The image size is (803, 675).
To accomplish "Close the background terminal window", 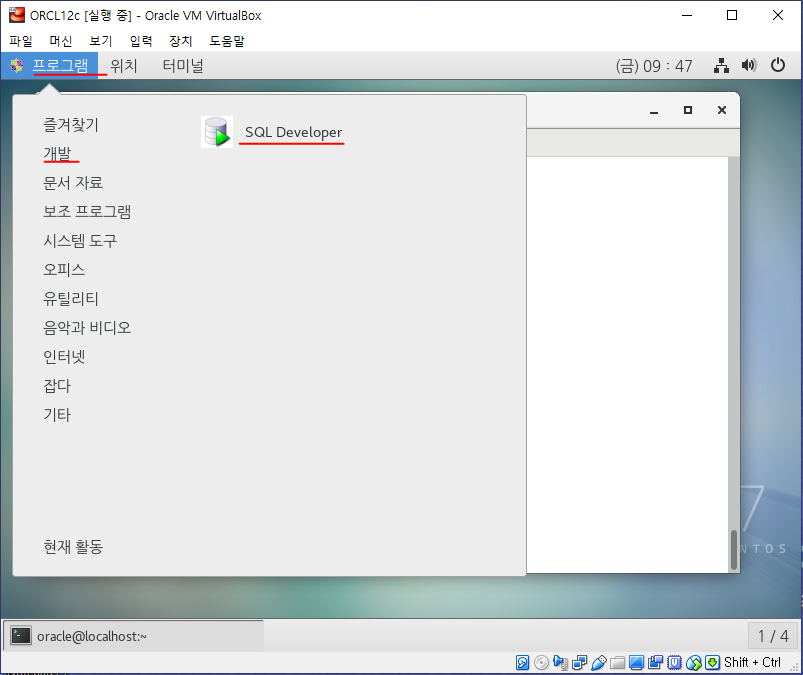I will click(x=722, y=110).
